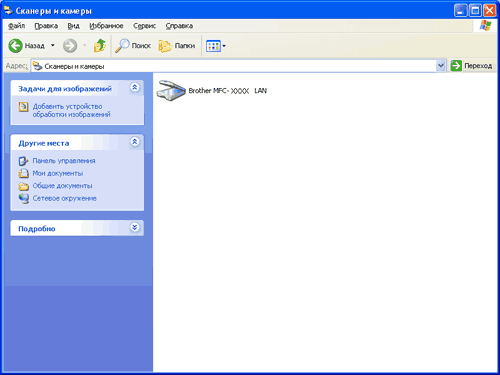Collapse the Задачи для изображений panel
The height and width of the screenshot is (375, 500).
click(135, 88)
